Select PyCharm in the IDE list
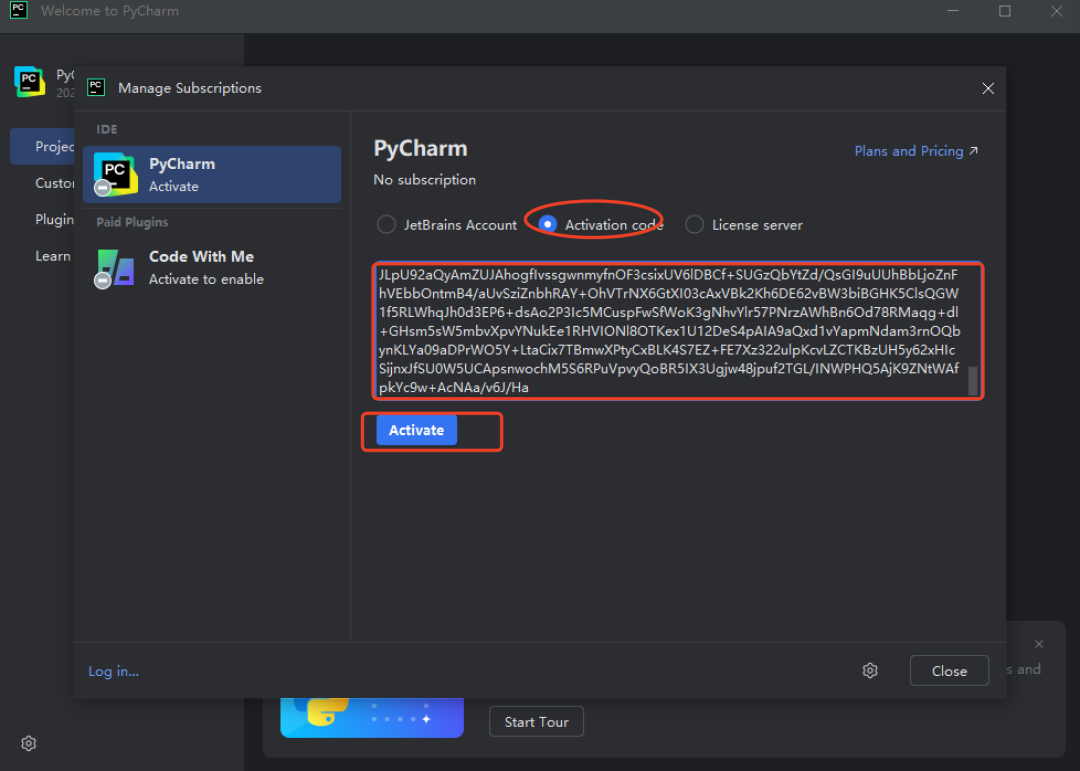Viewport: 1080px width, 771px height. click(x=212, y=174)
